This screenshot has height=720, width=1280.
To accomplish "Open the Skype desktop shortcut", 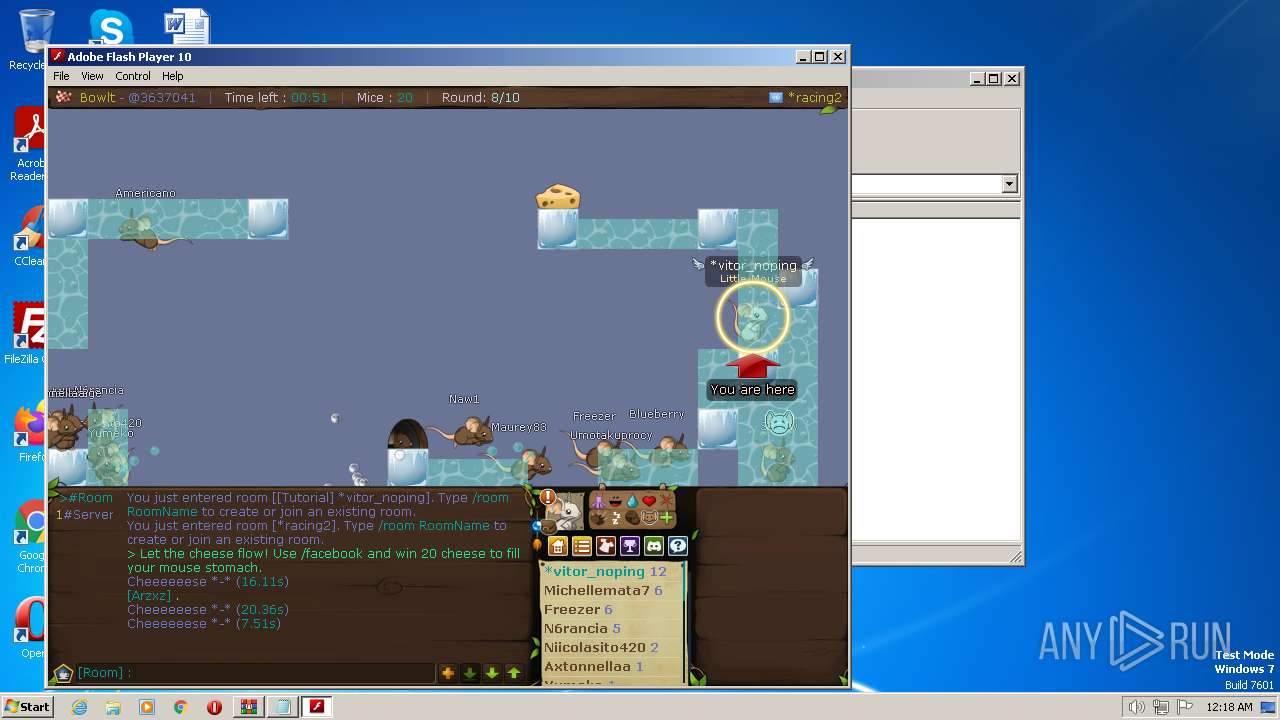I will coord(111,27).
